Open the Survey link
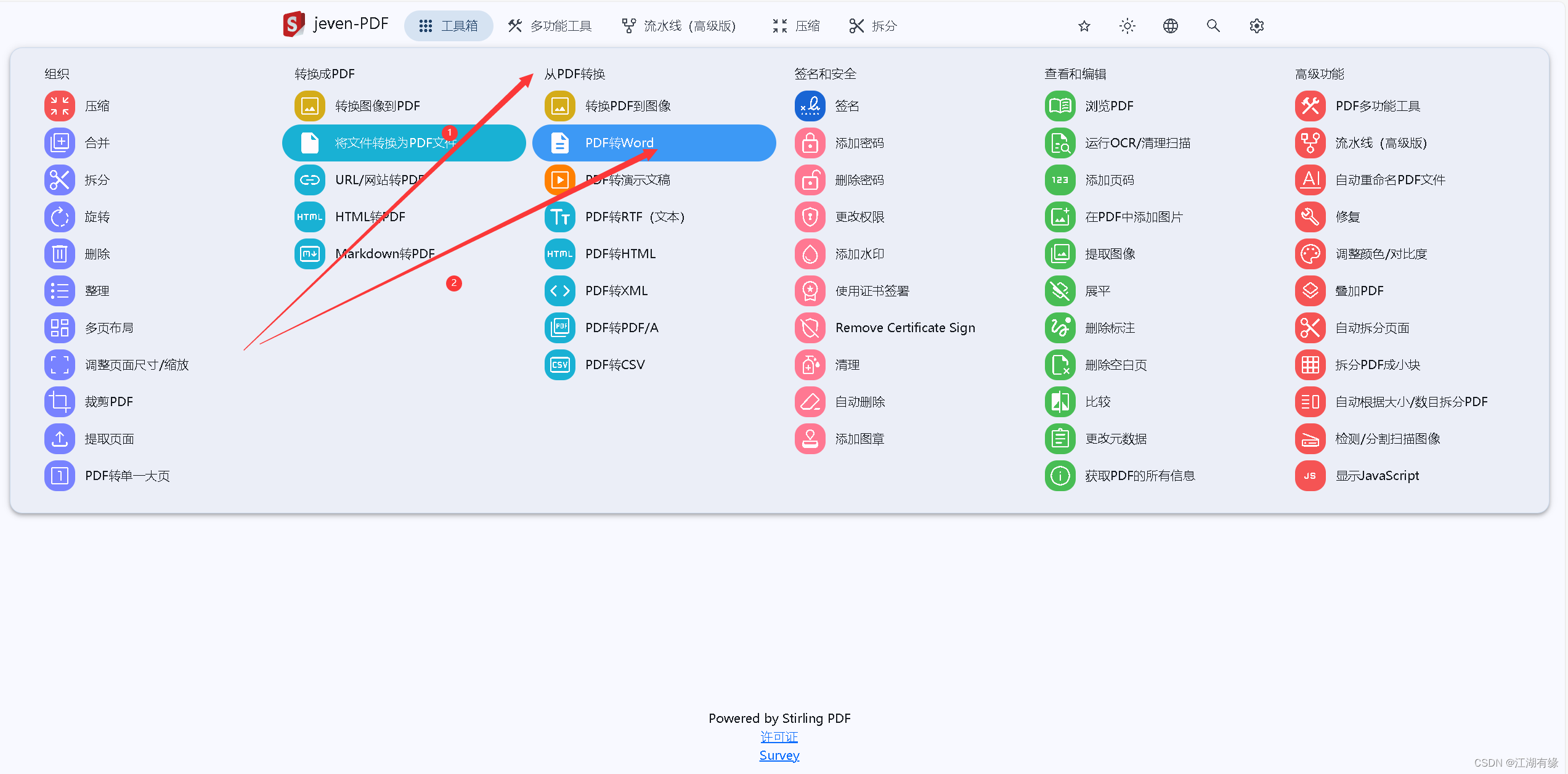The width and height of the screenshot is (1568, 774). (x=779, y=756)
